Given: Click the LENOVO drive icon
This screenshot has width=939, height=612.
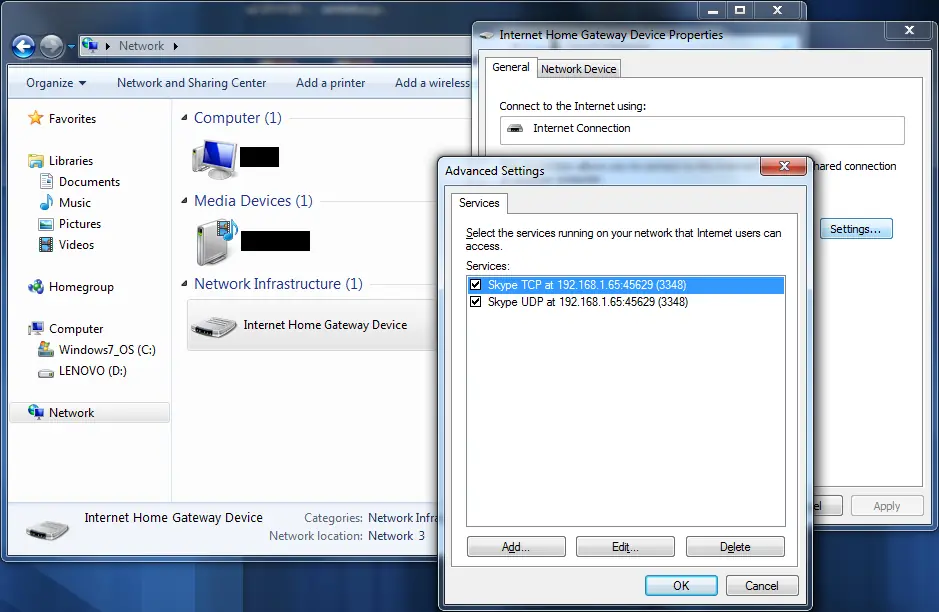Looking at the screenshot, I should (x=46, y=372).
